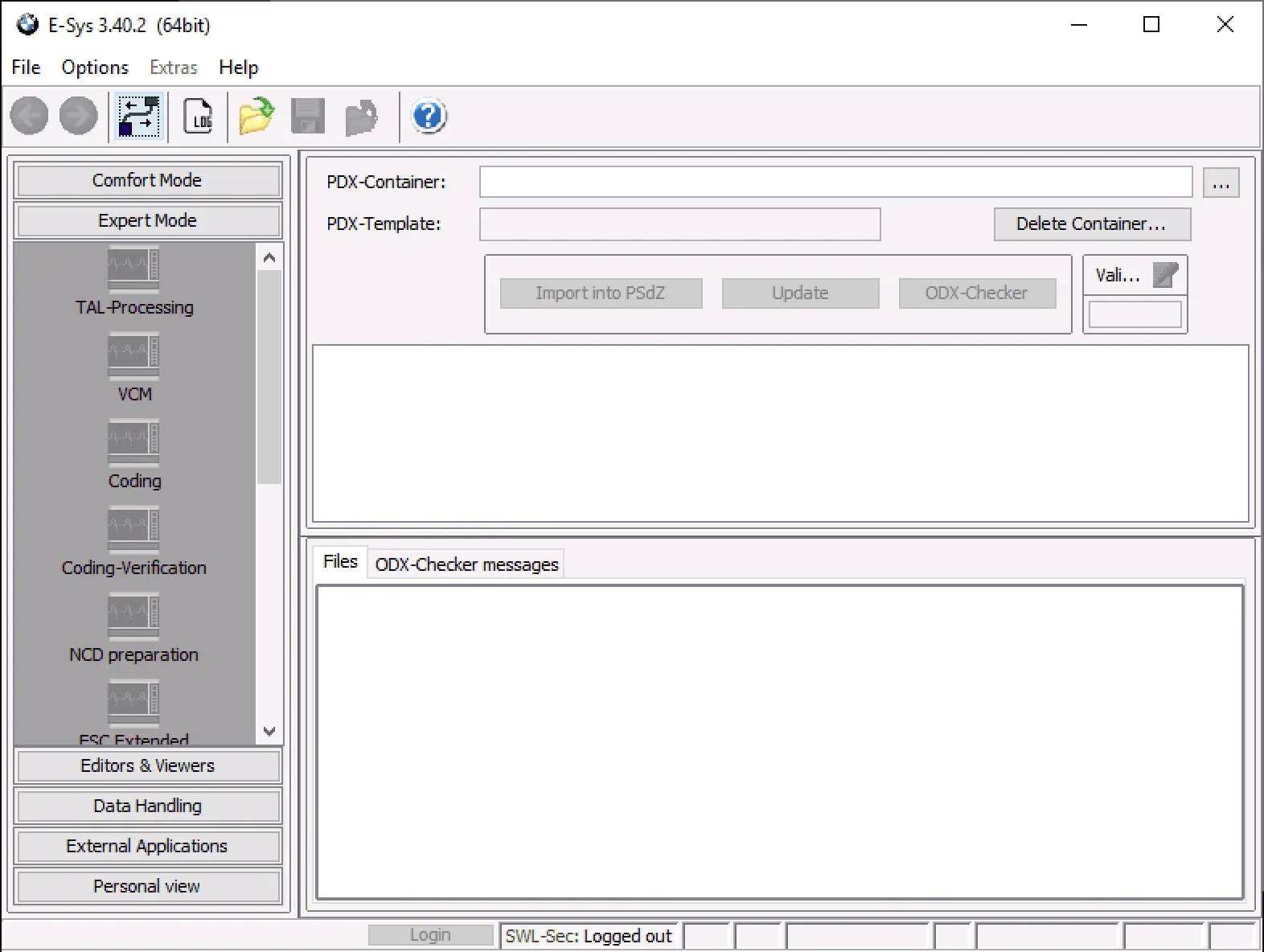This screenshot has height=952, width=1264.
Task: Open the Extras menu
Action: coord(174,68)
